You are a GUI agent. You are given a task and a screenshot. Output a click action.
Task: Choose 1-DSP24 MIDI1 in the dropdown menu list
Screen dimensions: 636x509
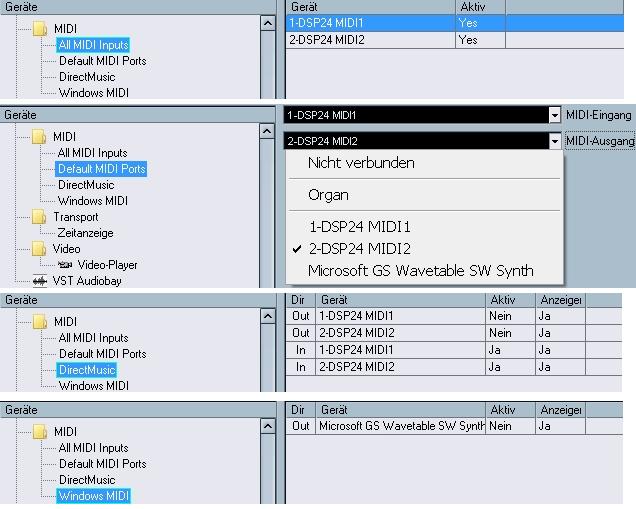pyautogui.click(x=360, y=227)
